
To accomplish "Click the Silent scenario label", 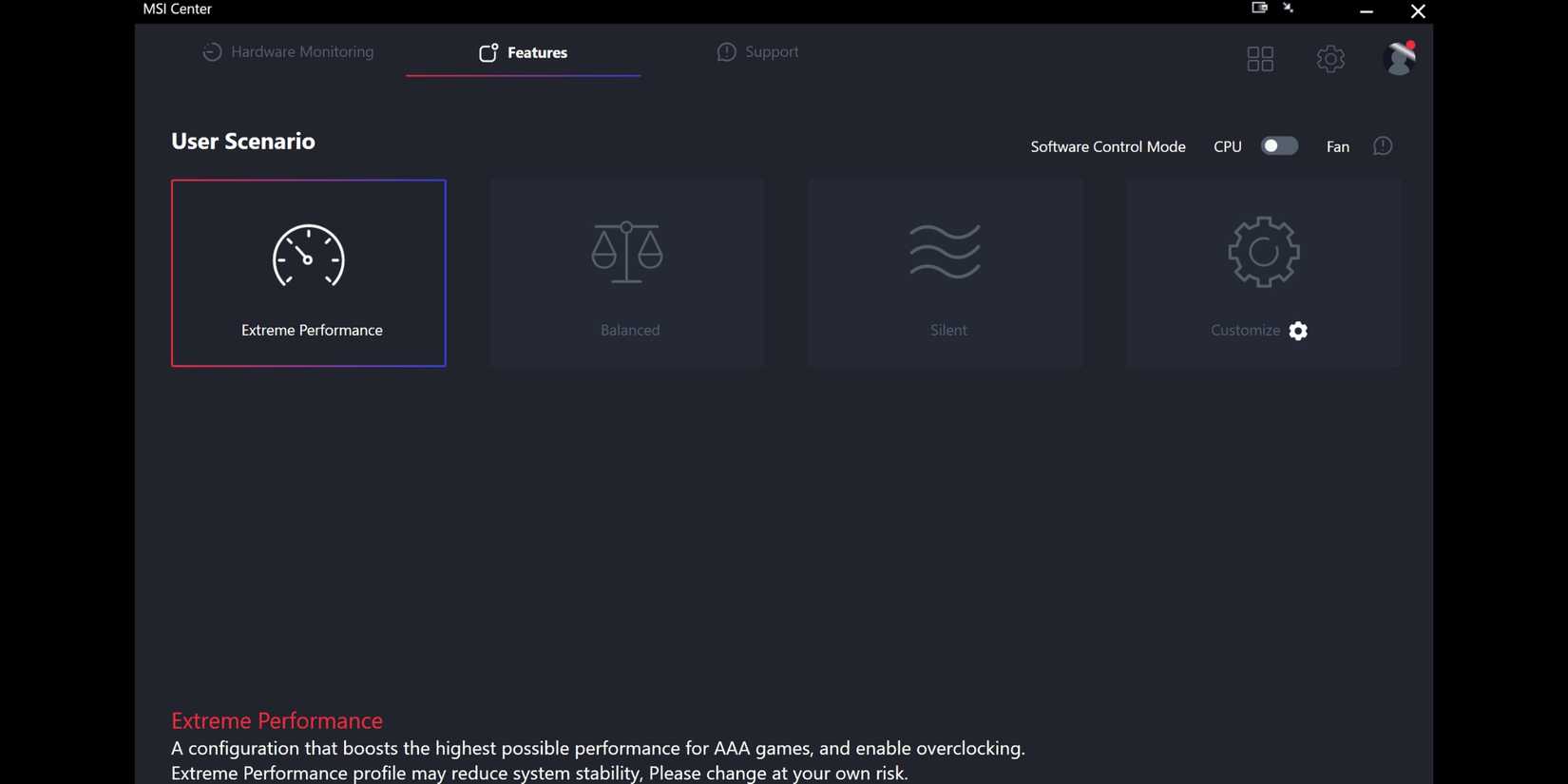I will tap(948, 331).
